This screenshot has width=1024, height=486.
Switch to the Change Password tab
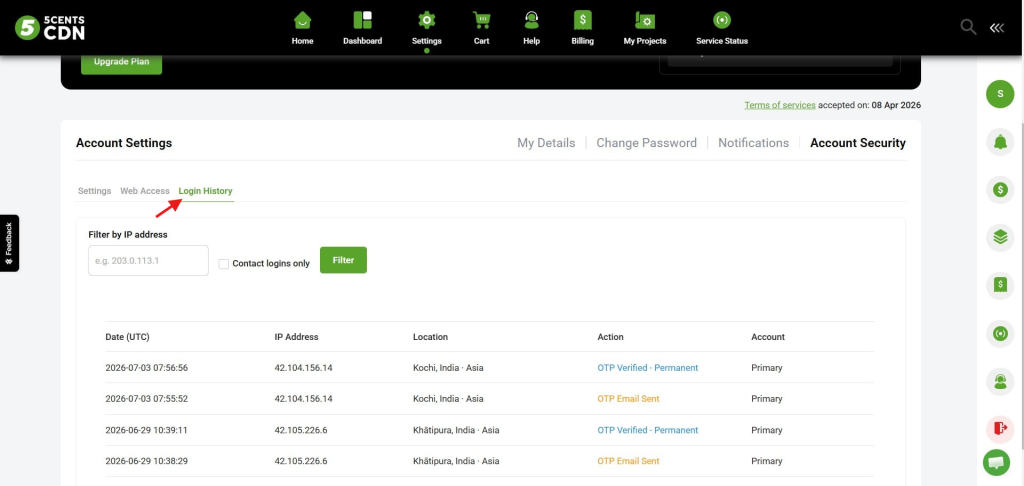[x=647, y=143]
